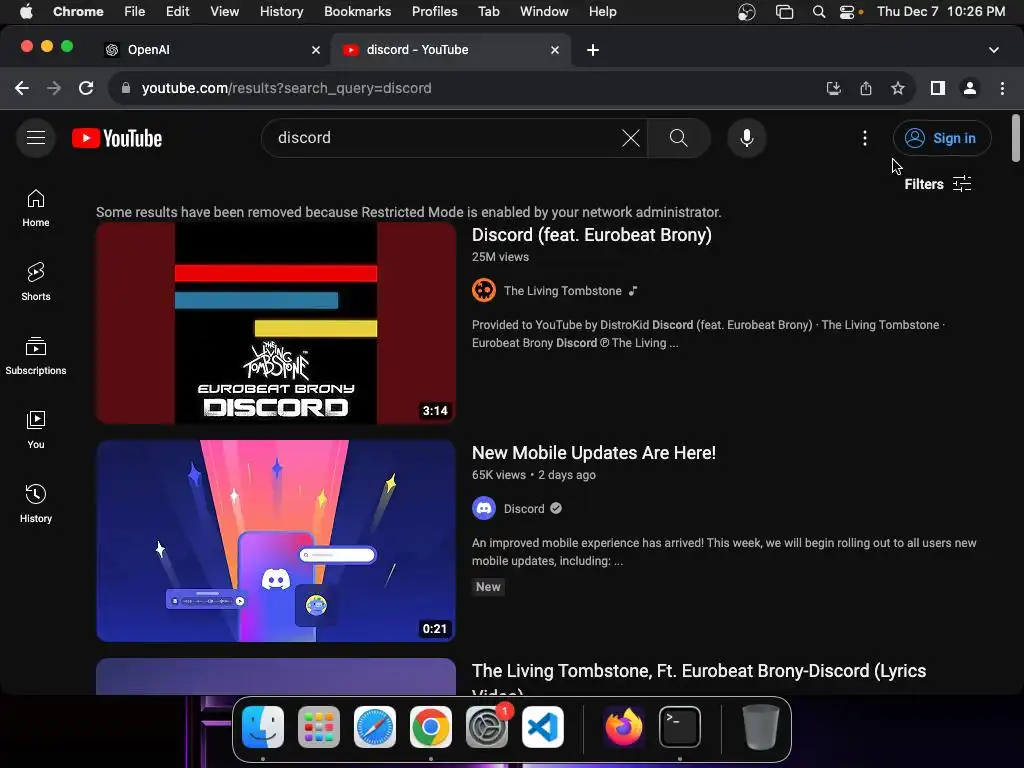Image resolution: width=1024 pixels, height=768 pixels.
Task: Click the YouTube logo
Action: (117, 138)
